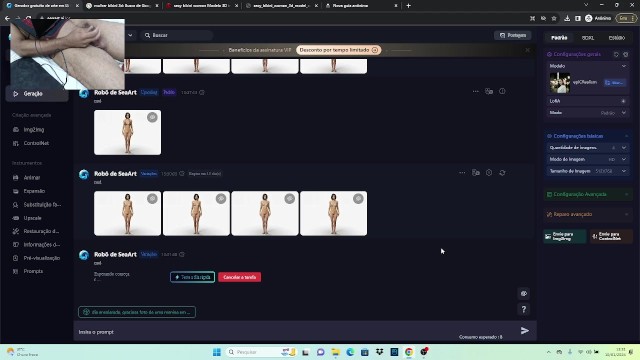This screenshot has height=360, width=640.
Task: Switch to the SDXL settings tab
Action: tap(588, 38)
